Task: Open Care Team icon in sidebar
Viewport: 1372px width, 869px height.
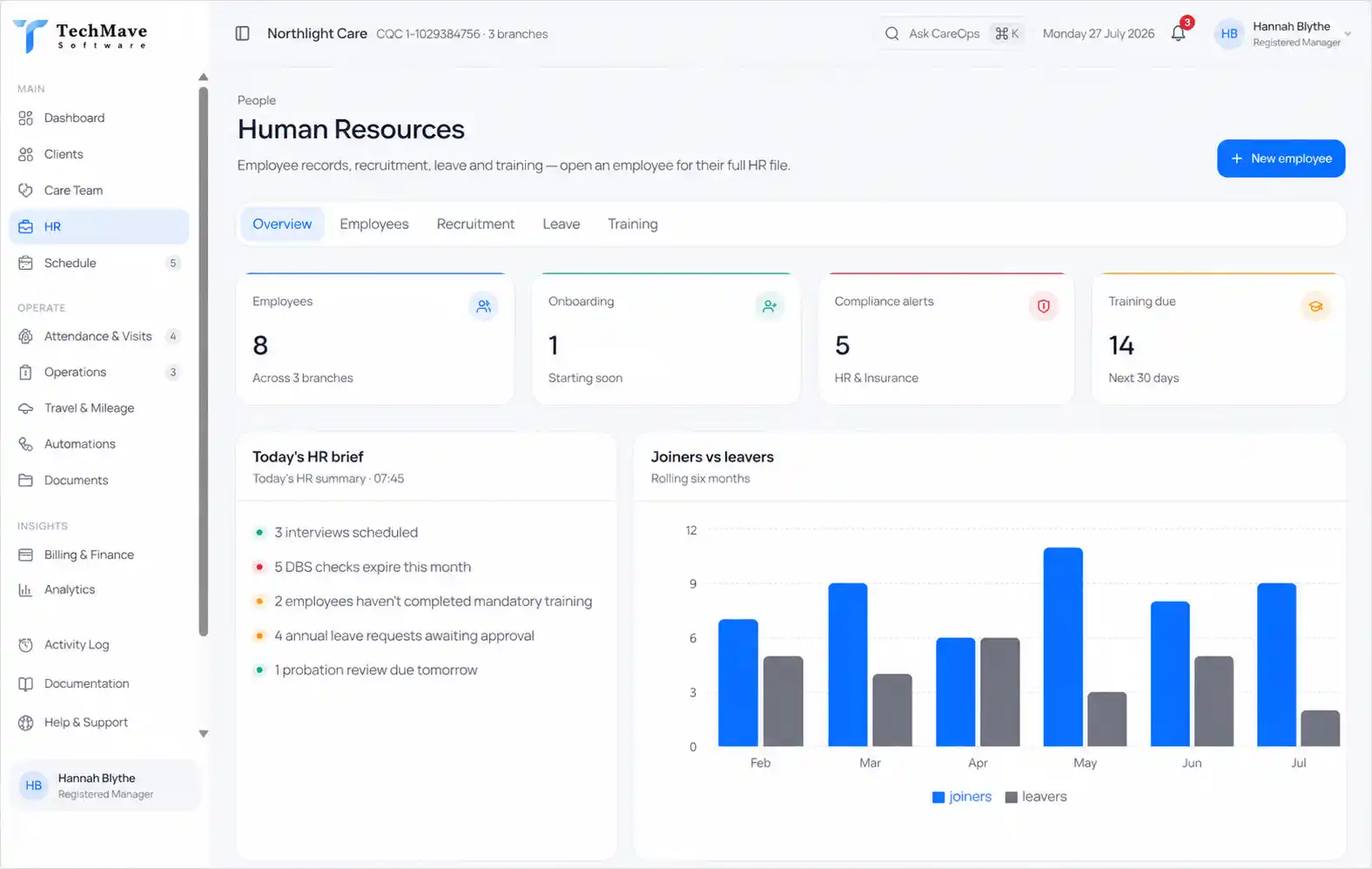Action: point(26,191)
